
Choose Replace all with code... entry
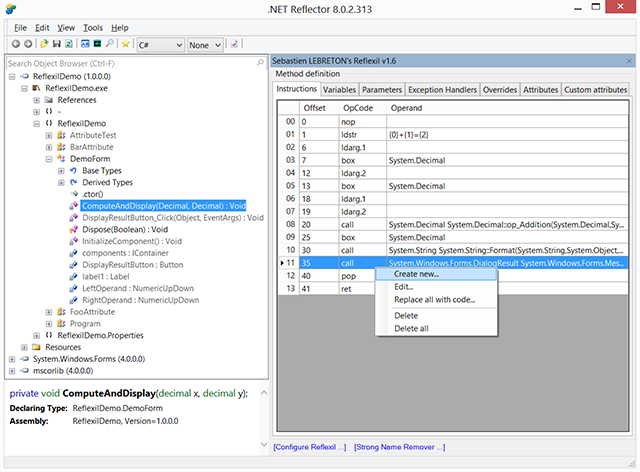click(x=436, y=300)
